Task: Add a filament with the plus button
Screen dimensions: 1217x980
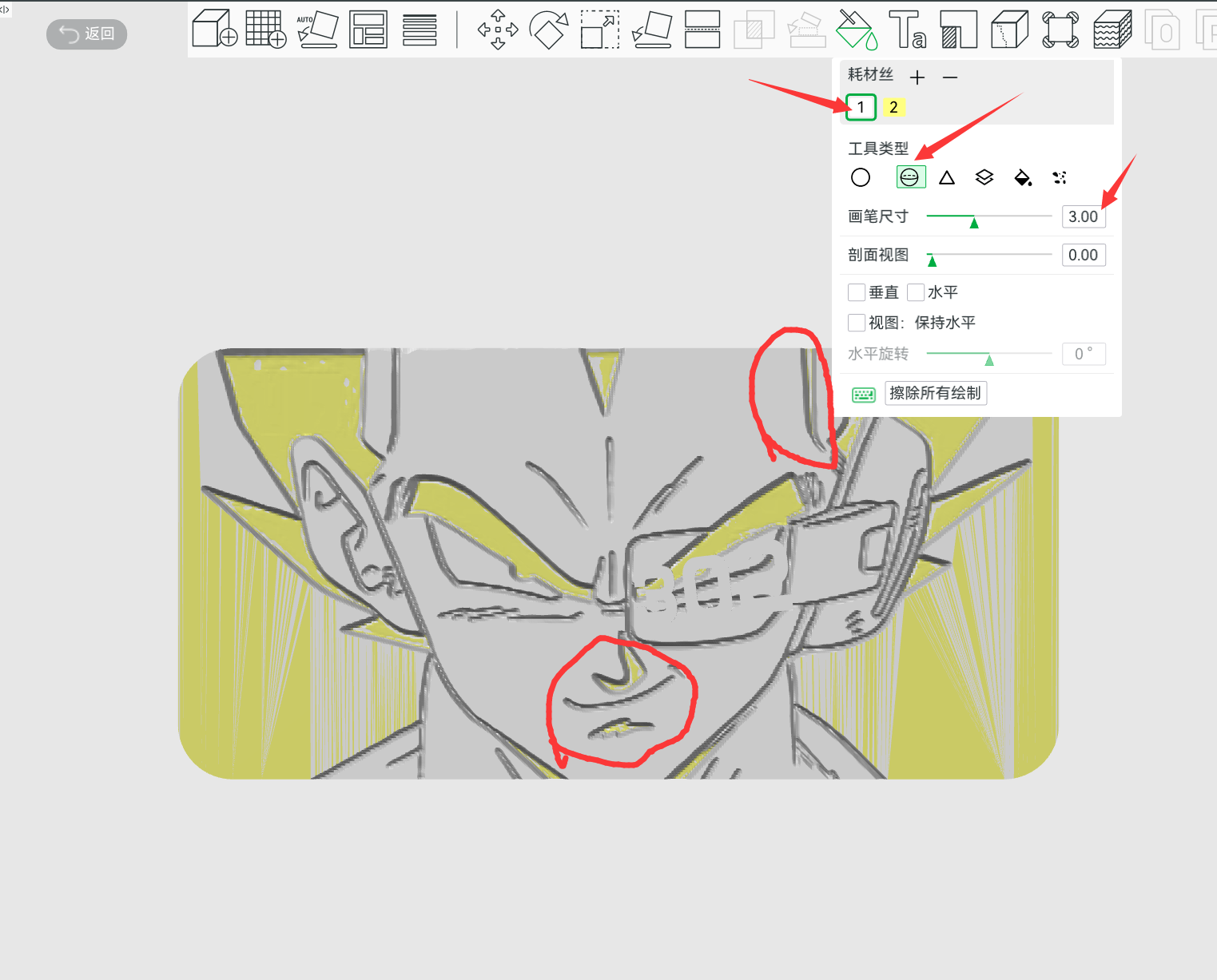Action: pyautogui.click(x=917, y=77)
